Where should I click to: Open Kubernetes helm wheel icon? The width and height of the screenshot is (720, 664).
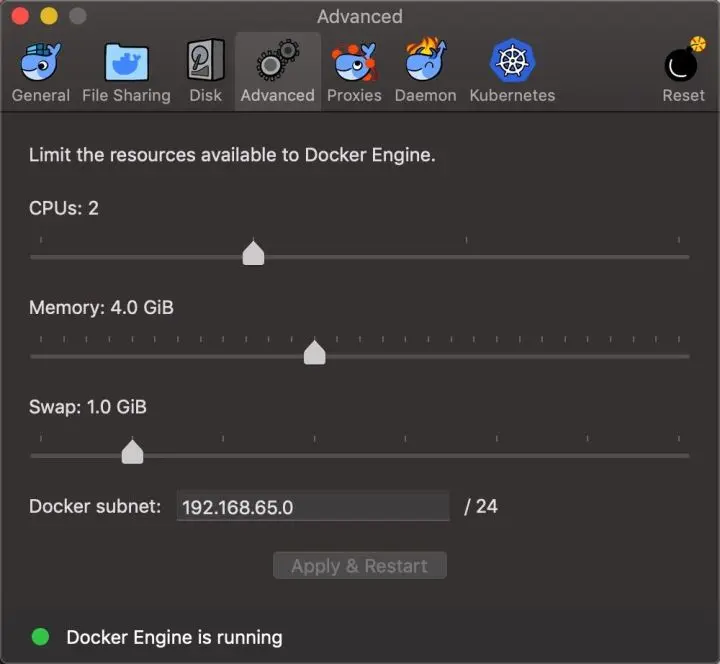pyautogui.click(x=512, y=62)
